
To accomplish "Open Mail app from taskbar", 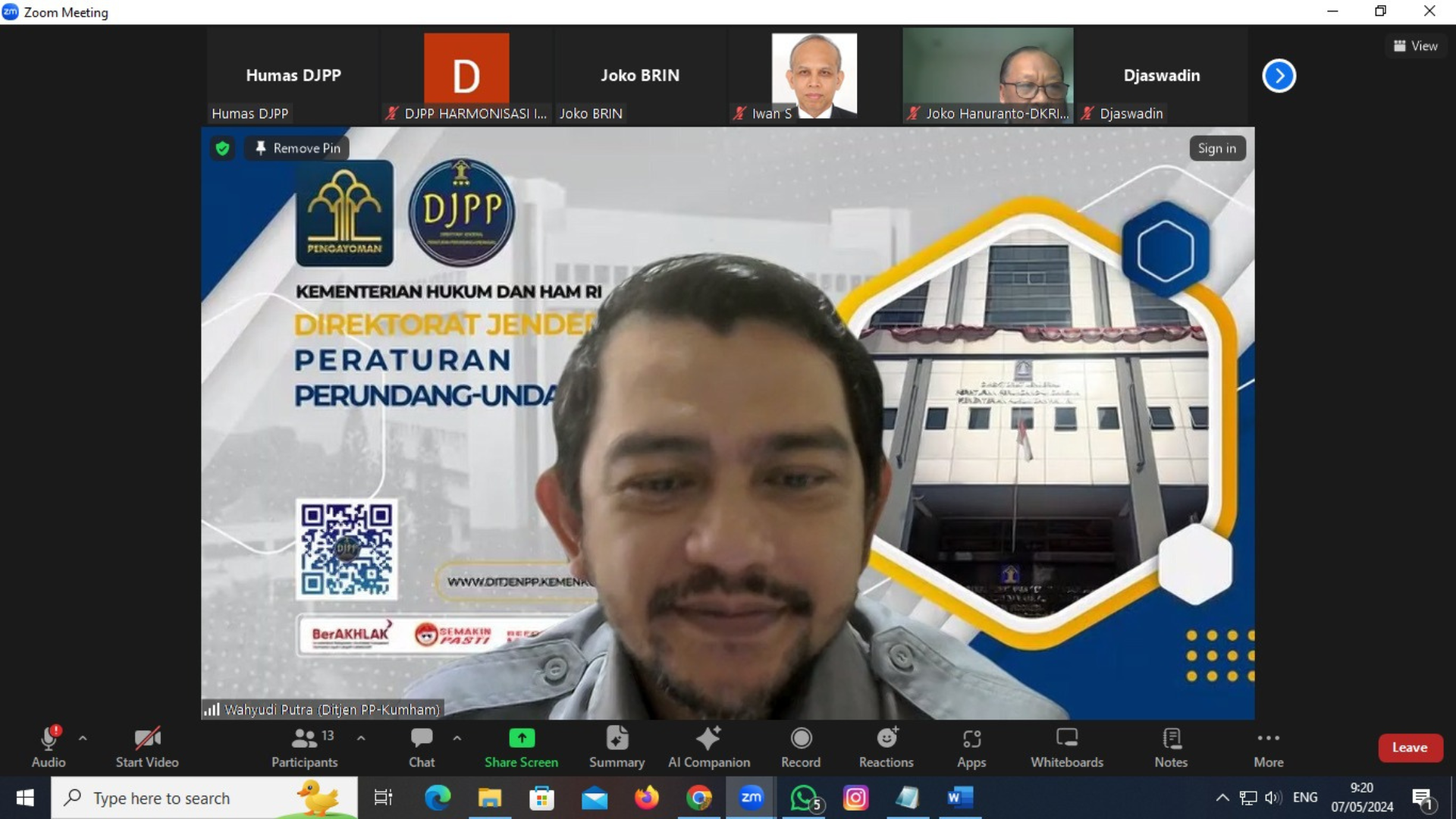I will tap(595, 798).
